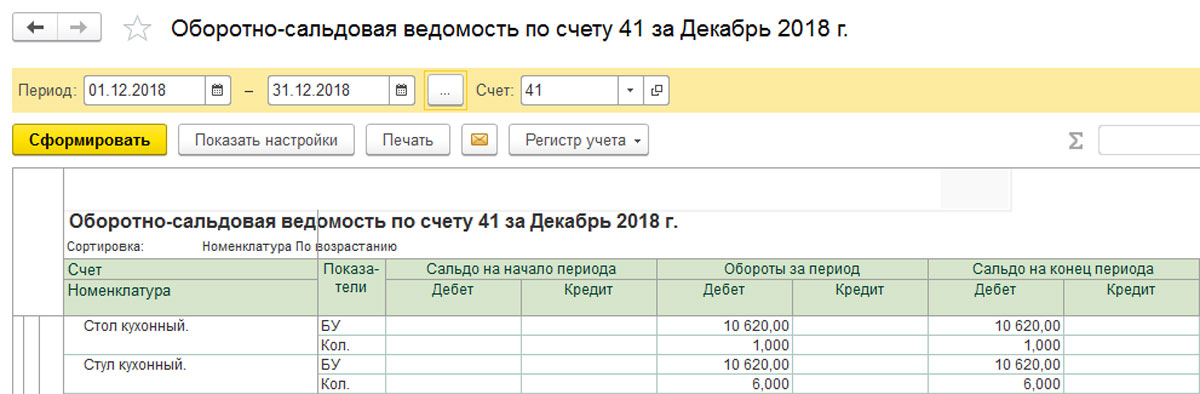Open period selection ellipsis button
The width and height of the screenshot is (1200, 394).
[x=445, y=90]
